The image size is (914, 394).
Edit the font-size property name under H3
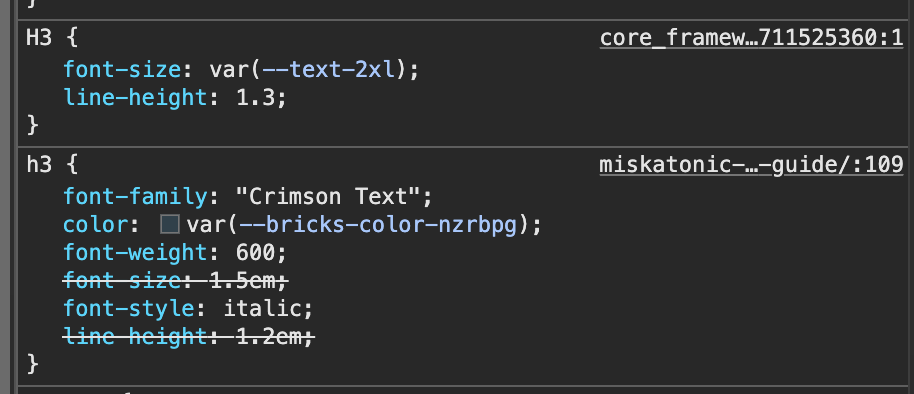122,69
